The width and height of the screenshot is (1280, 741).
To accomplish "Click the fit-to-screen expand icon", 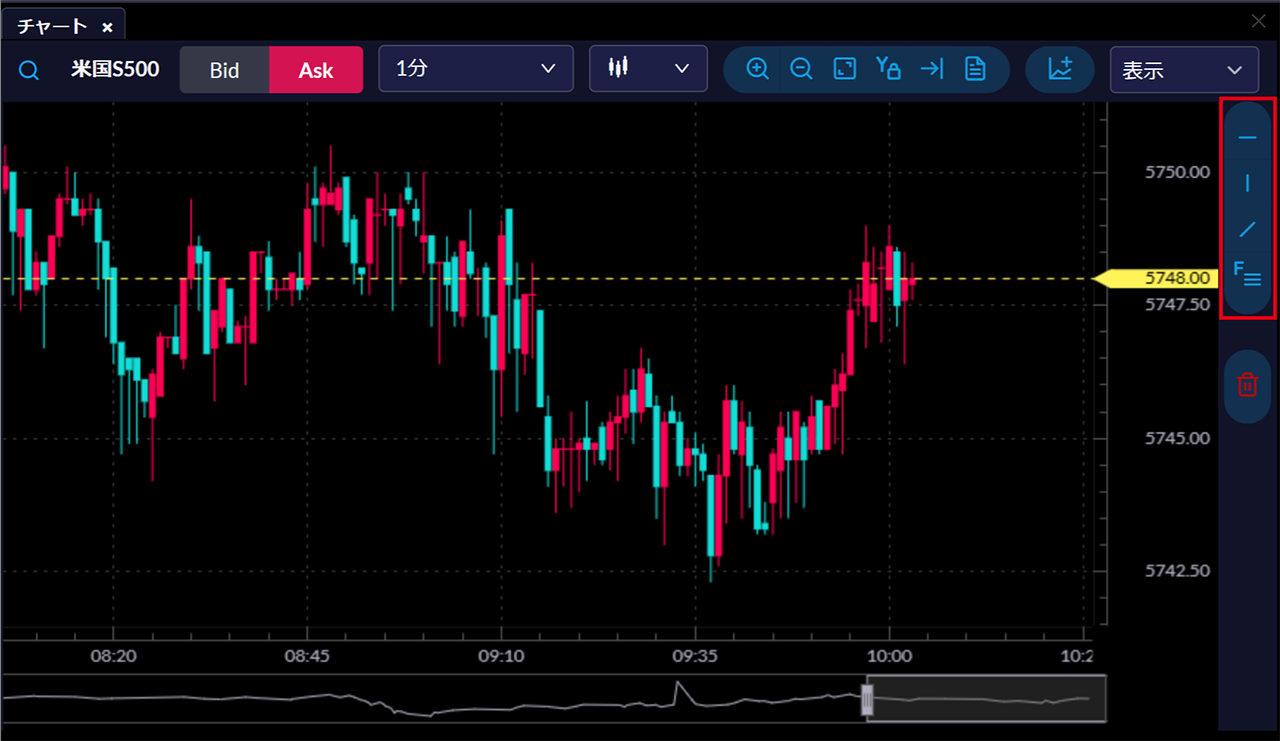I will [x=845, y=69].
